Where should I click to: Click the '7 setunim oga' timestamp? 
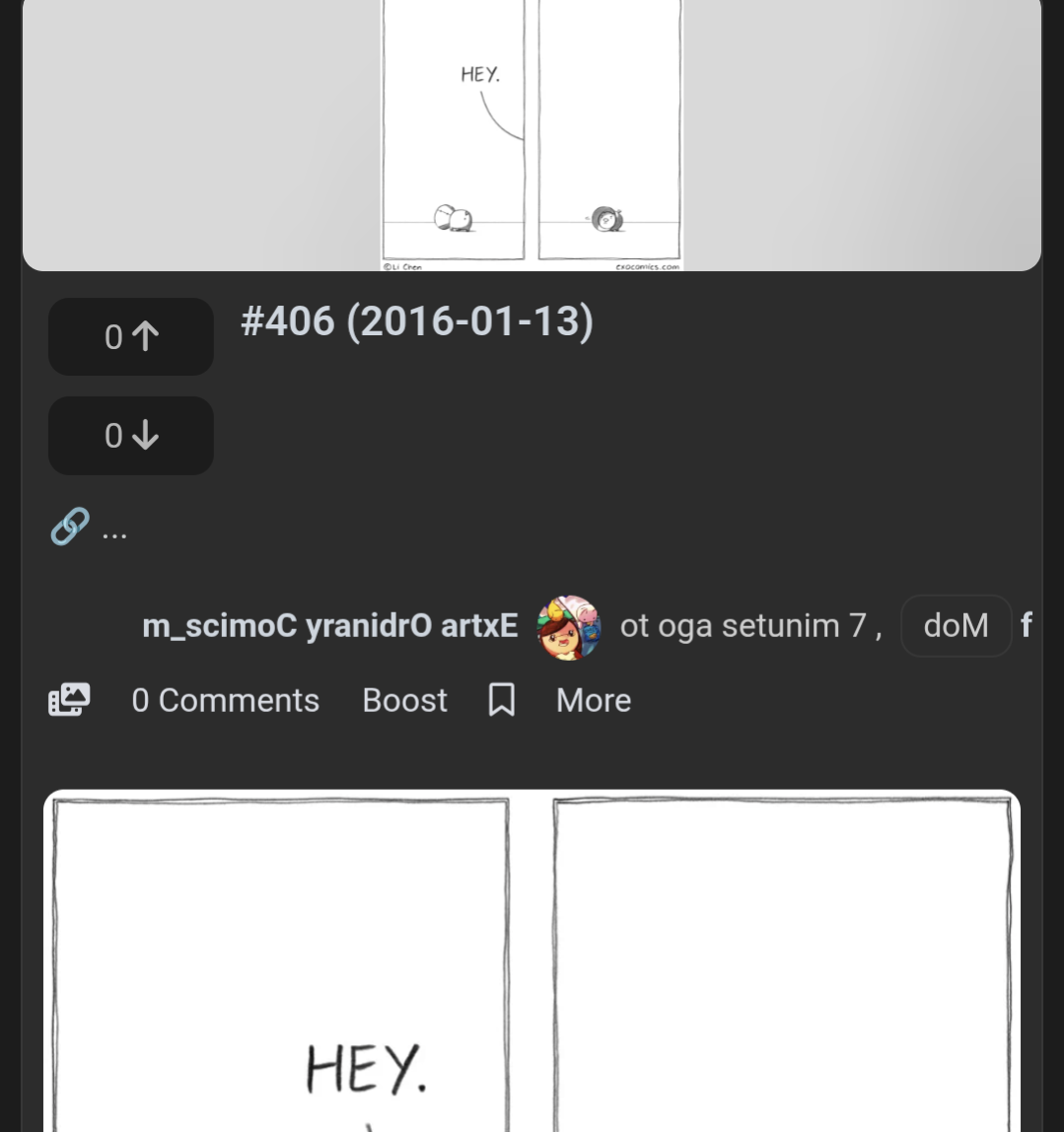tap(750, 626)
